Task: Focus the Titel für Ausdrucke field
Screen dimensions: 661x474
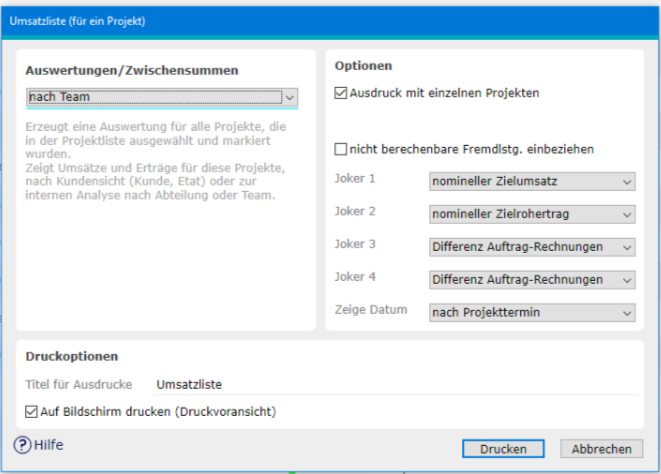Action: 396,385
